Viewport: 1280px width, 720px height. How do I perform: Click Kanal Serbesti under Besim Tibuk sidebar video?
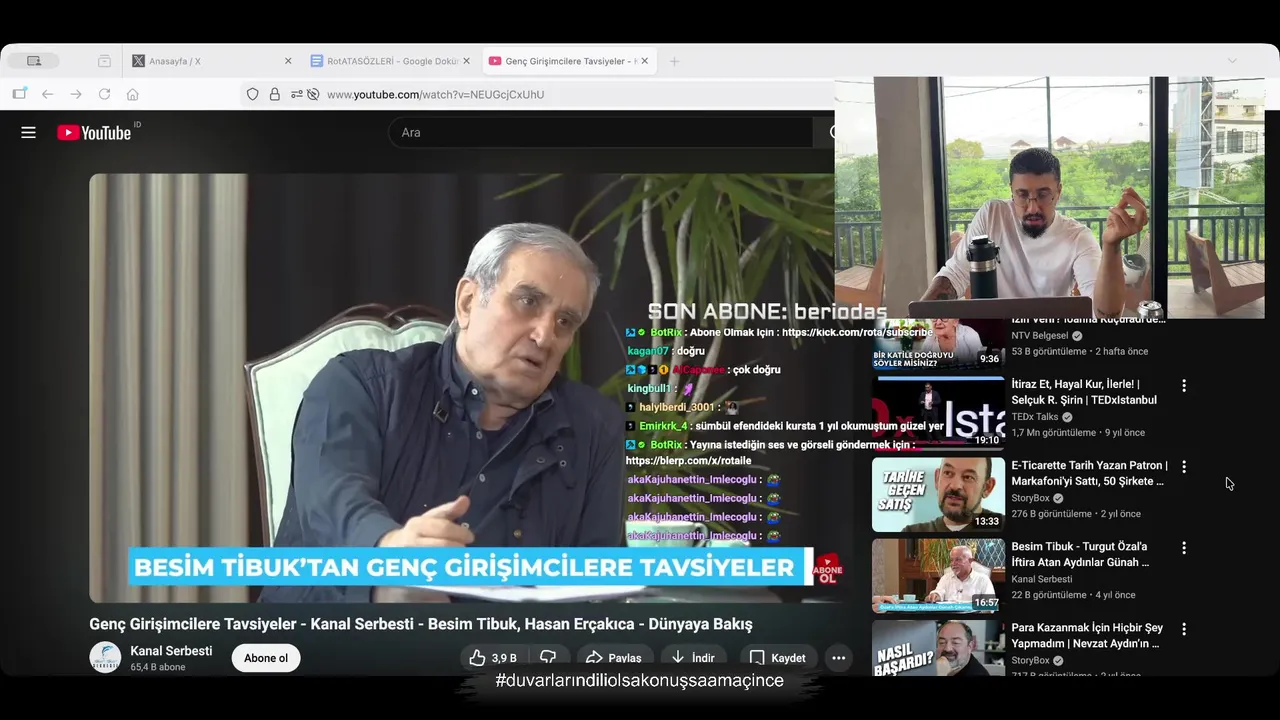1041,579
